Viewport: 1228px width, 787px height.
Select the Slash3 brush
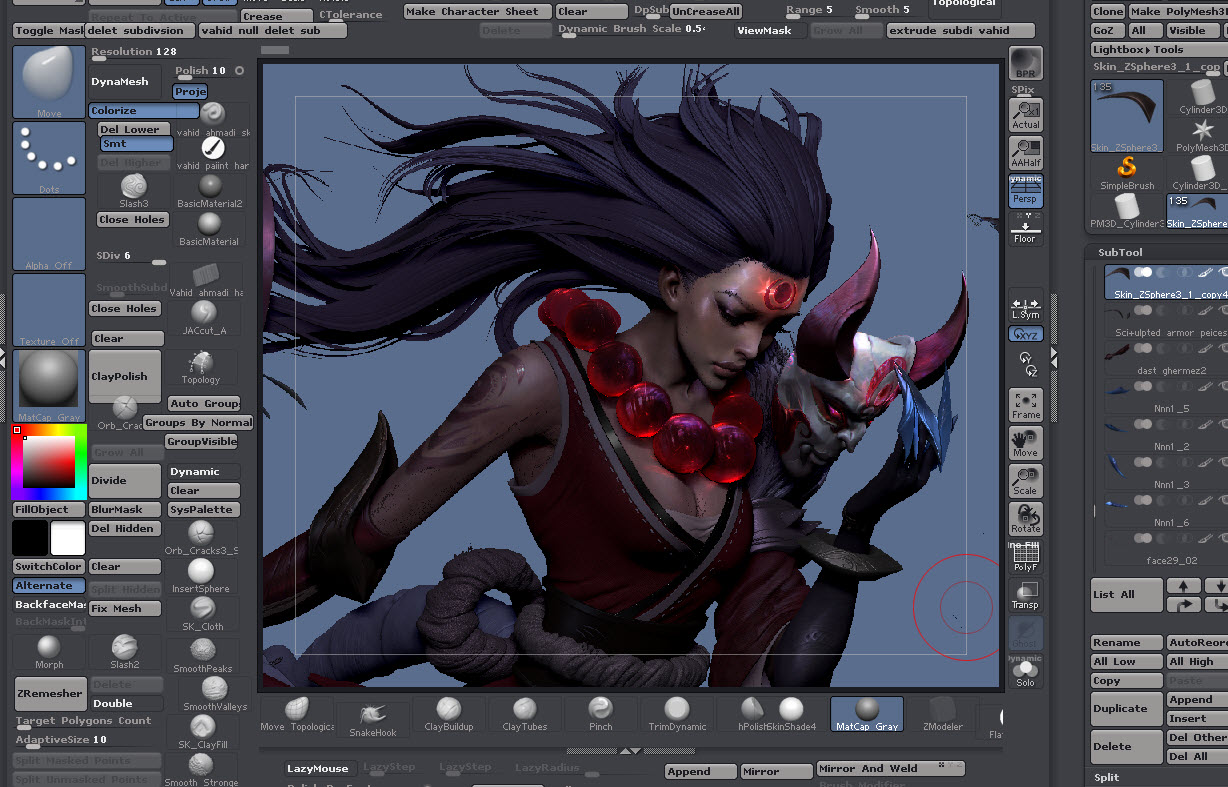coord(134,189)
